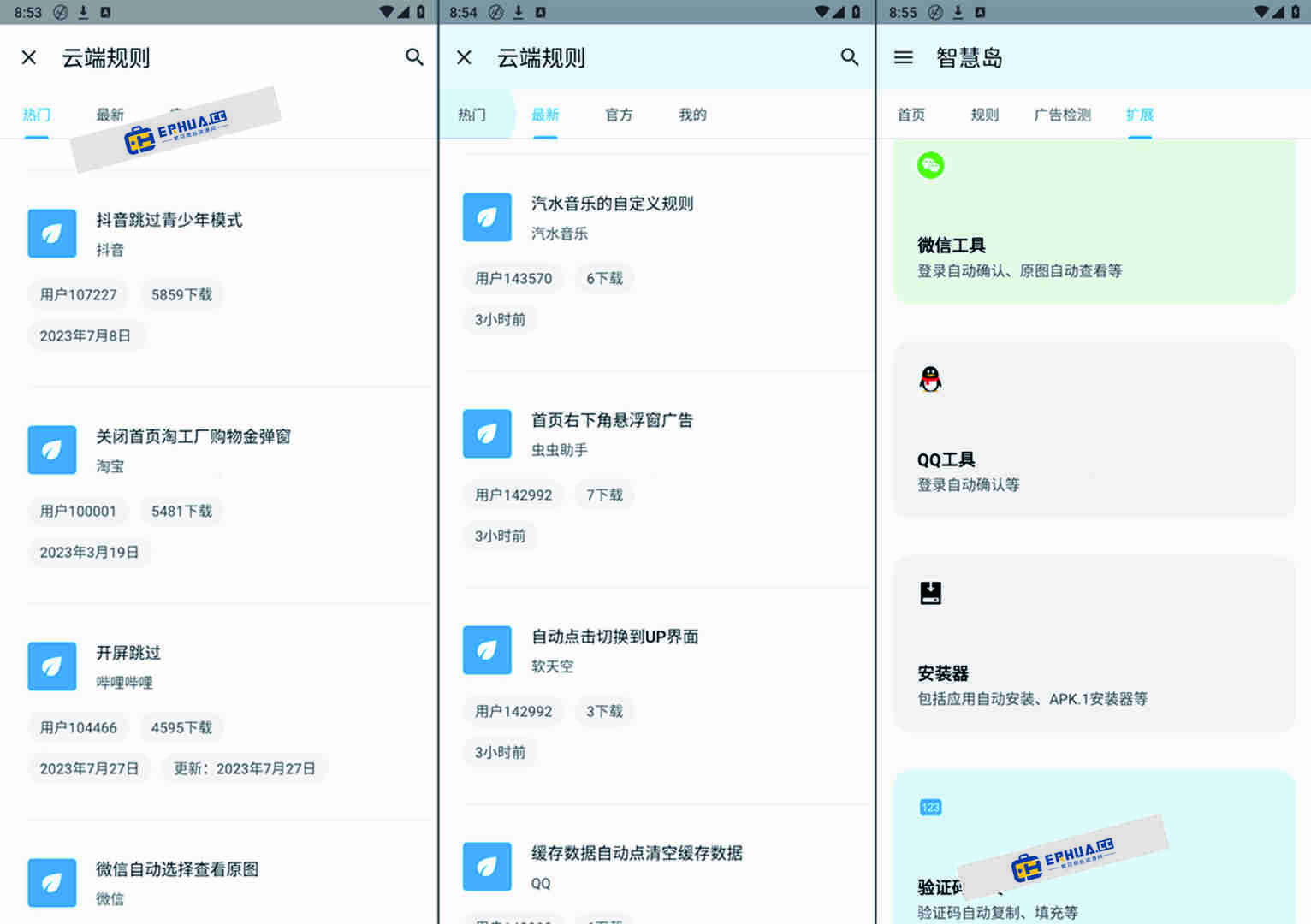Open the 自动点击切换到UP界面 rule
The height and width of the screenshot is (924, 1311).
click(x=614, y=637)
